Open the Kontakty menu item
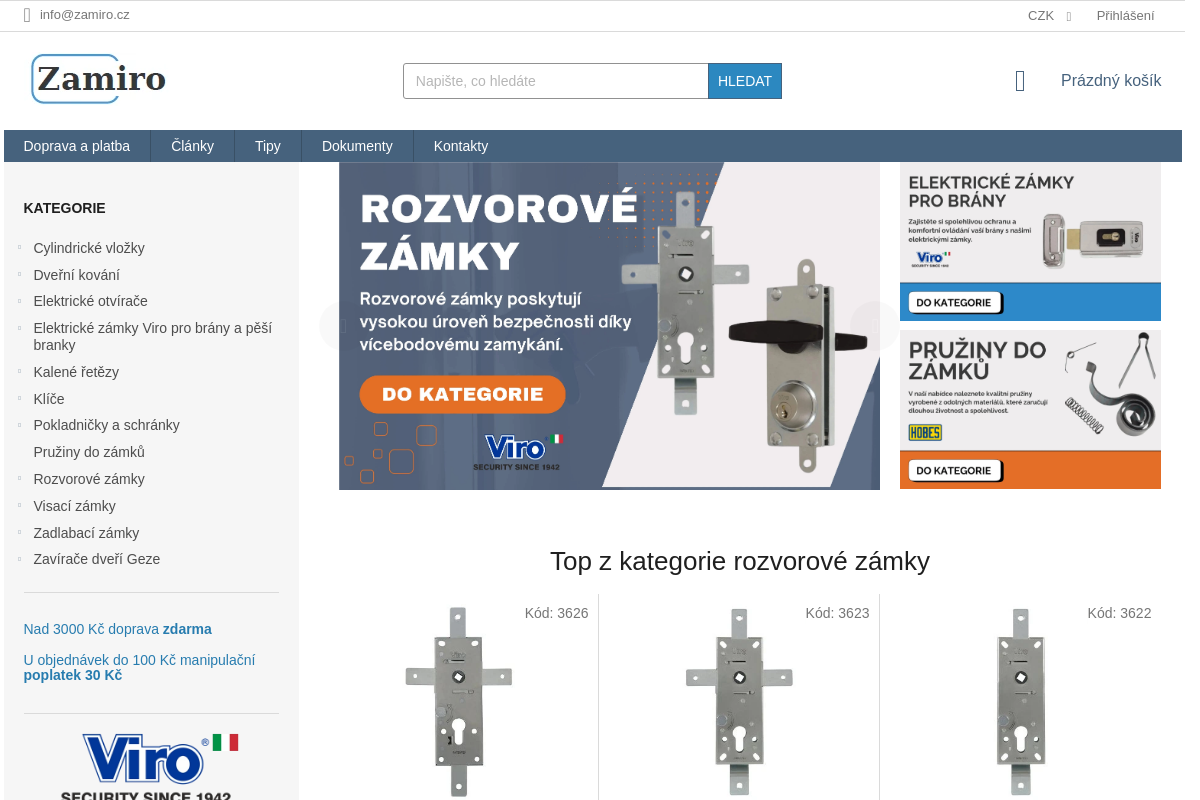 click(460, 146)
